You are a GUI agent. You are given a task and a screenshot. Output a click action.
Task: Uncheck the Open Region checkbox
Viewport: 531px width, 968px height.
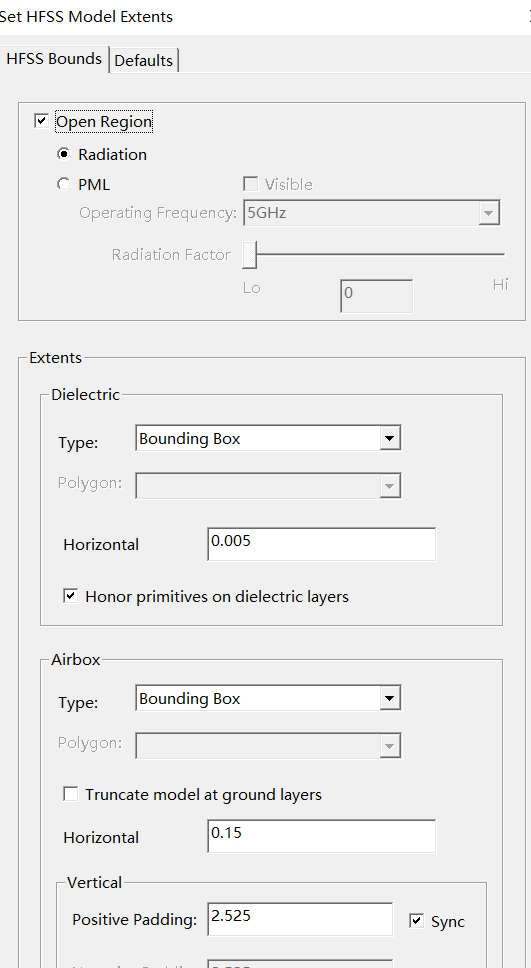click(x=41, y=121)
